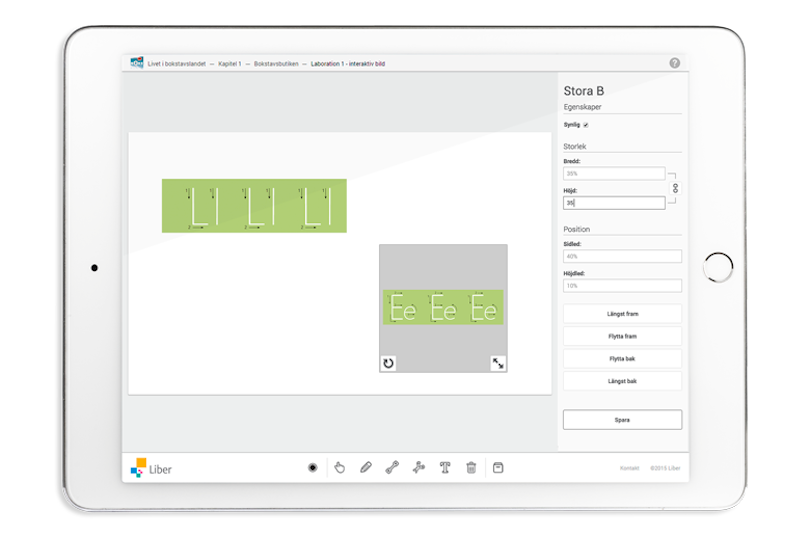Click the rotate handle on Ee image
The width and height of the screenshot is (810, 537).
388,363
